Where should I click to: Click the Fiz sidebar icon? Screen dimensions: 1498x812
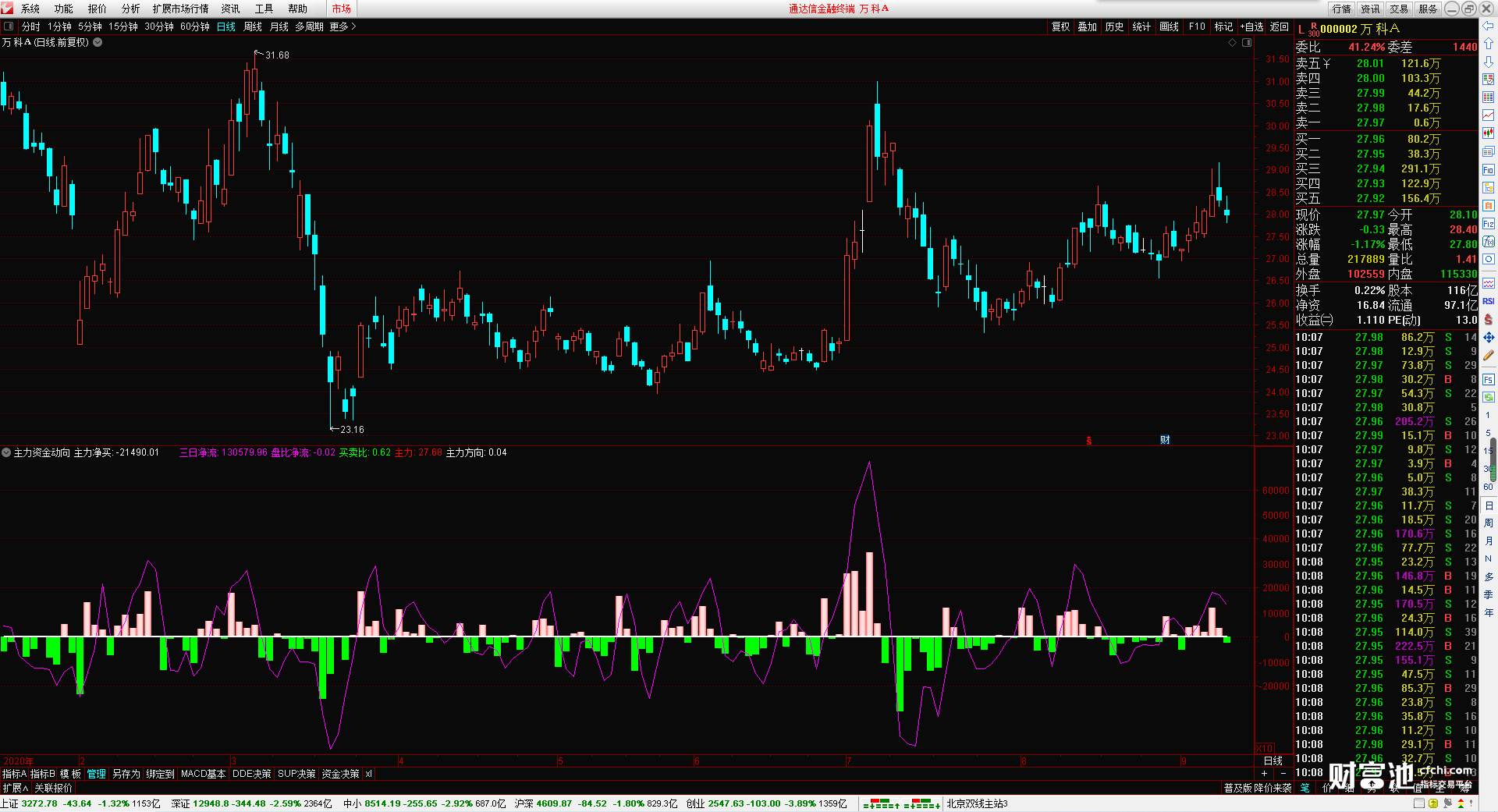click(1489, 223)
